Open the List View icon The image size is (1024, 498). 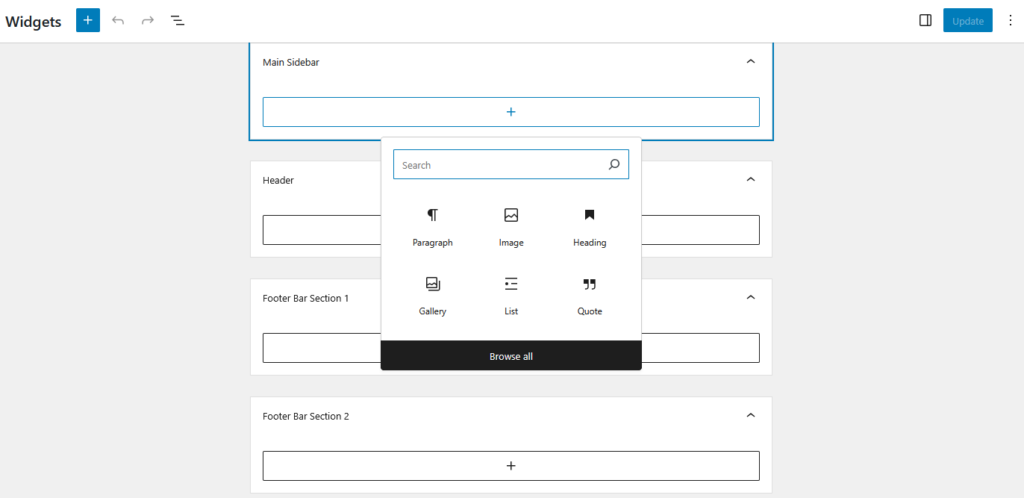click(177, 20)
